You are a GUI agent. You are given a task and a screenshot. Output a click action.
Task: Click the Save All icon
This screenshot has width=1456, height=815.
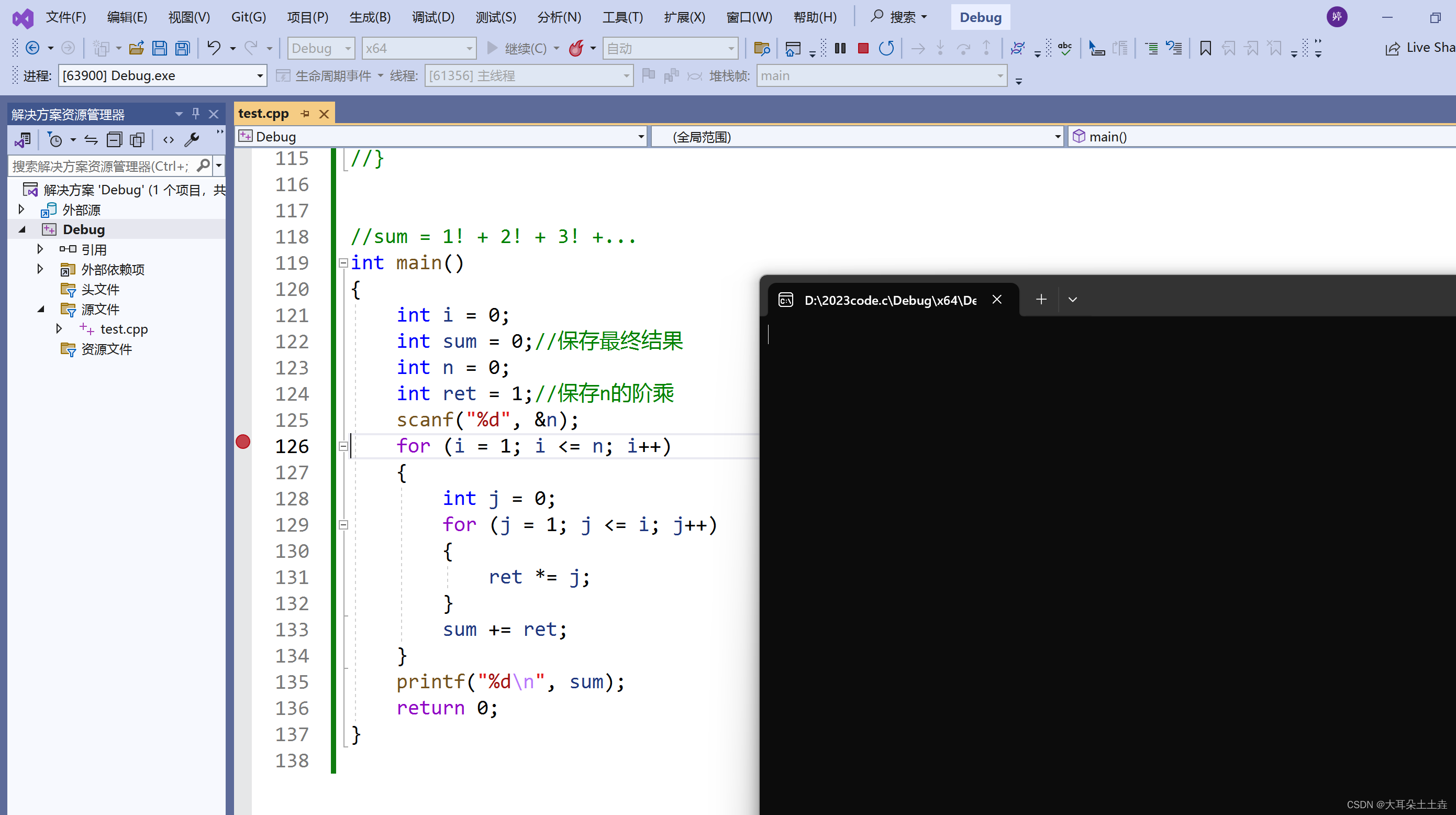tap(183, 49)
